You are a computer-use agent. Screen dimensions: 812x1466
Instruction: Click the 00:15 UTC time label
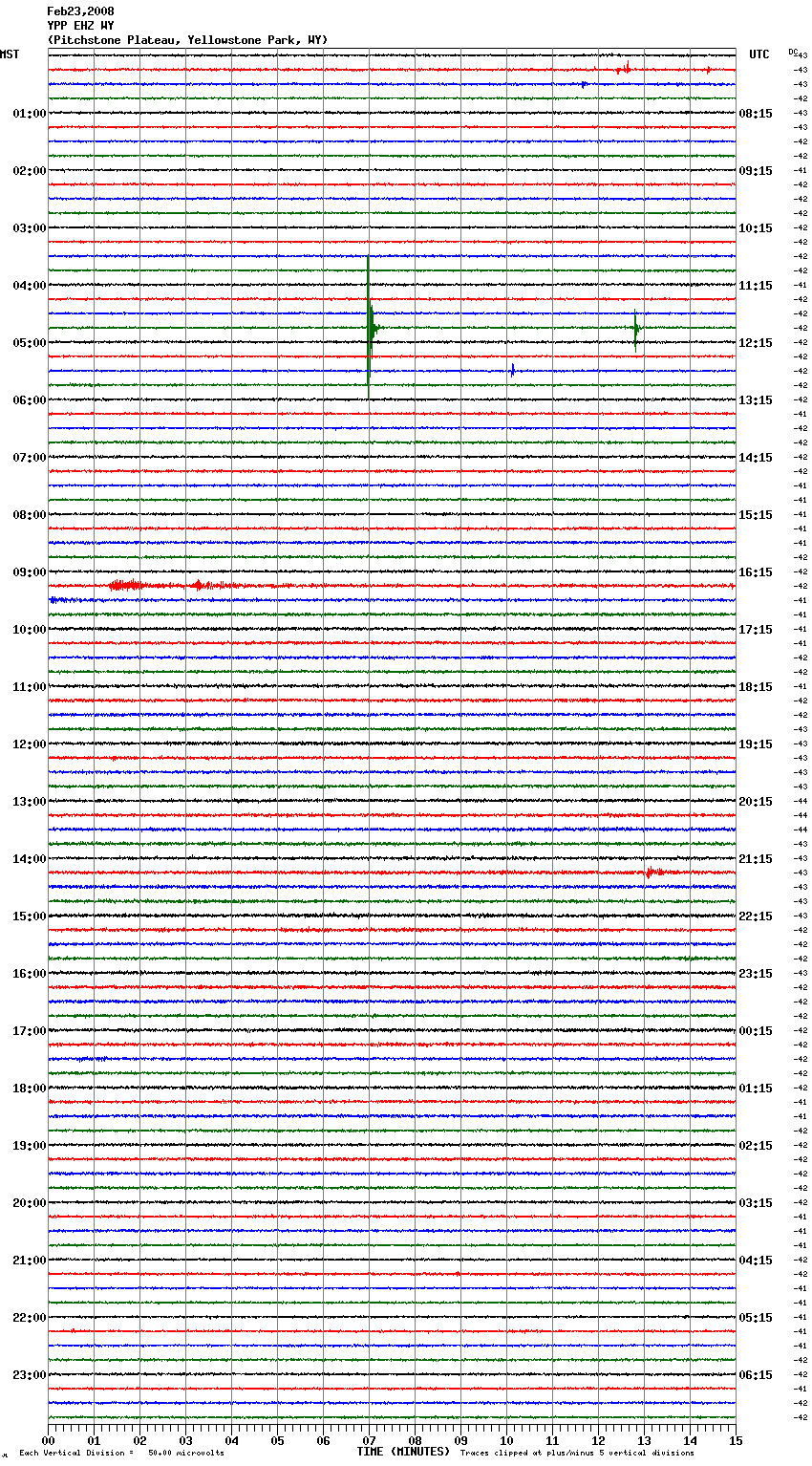coord(756,1031)
